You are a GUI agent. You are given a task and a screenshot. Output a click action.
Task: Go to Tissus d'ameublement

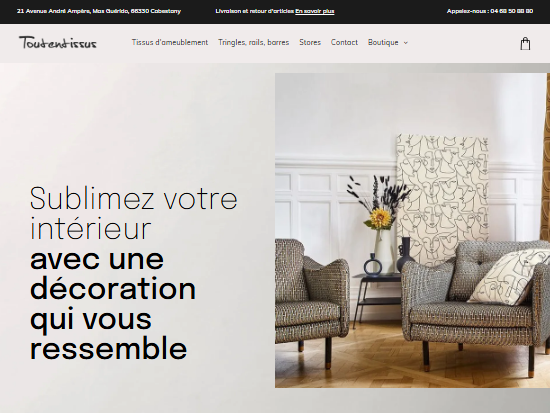[x=170, y=42]
